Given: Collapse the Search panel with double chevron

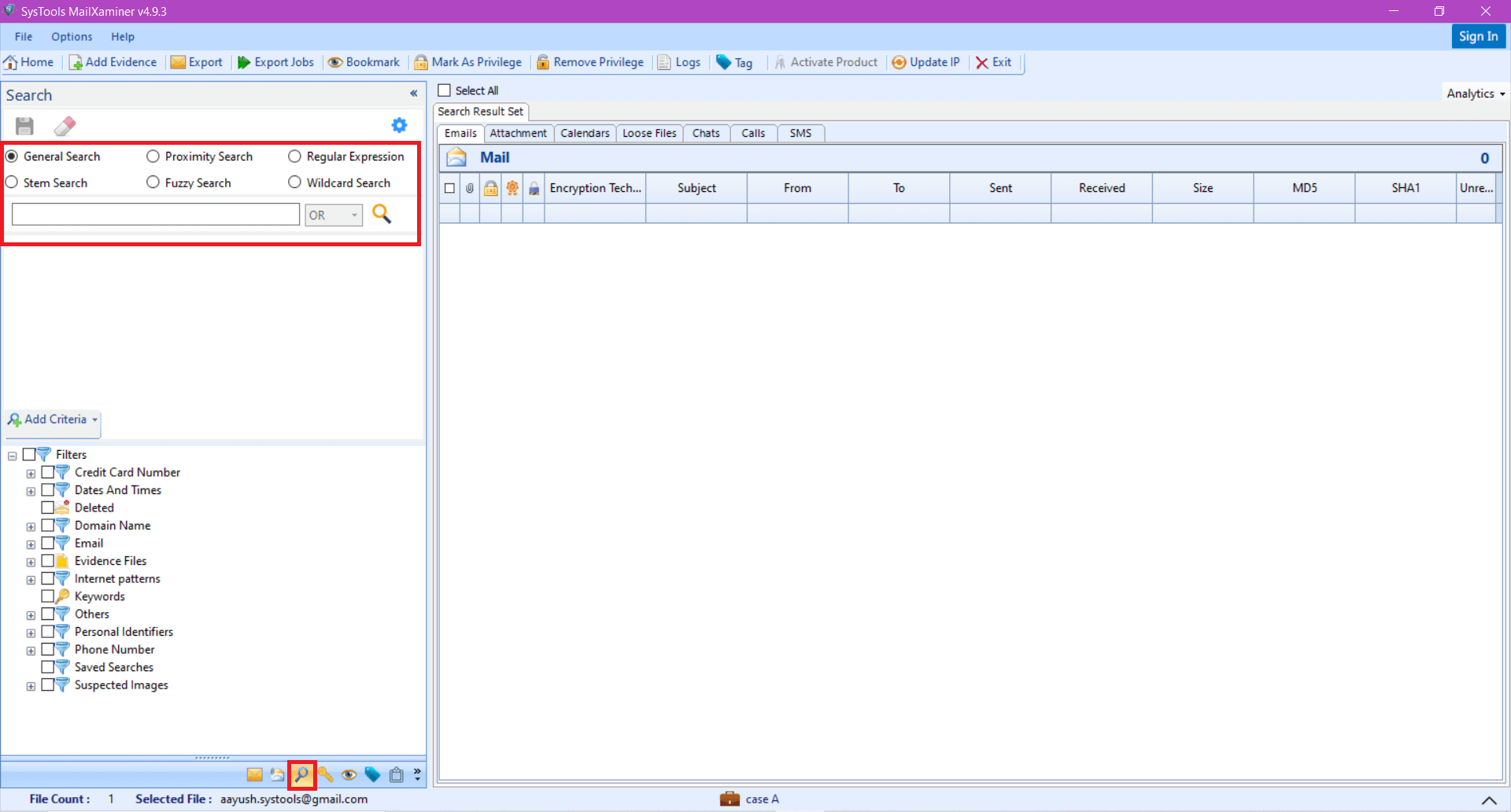Looking at the screenshot, I should (413, 94).
